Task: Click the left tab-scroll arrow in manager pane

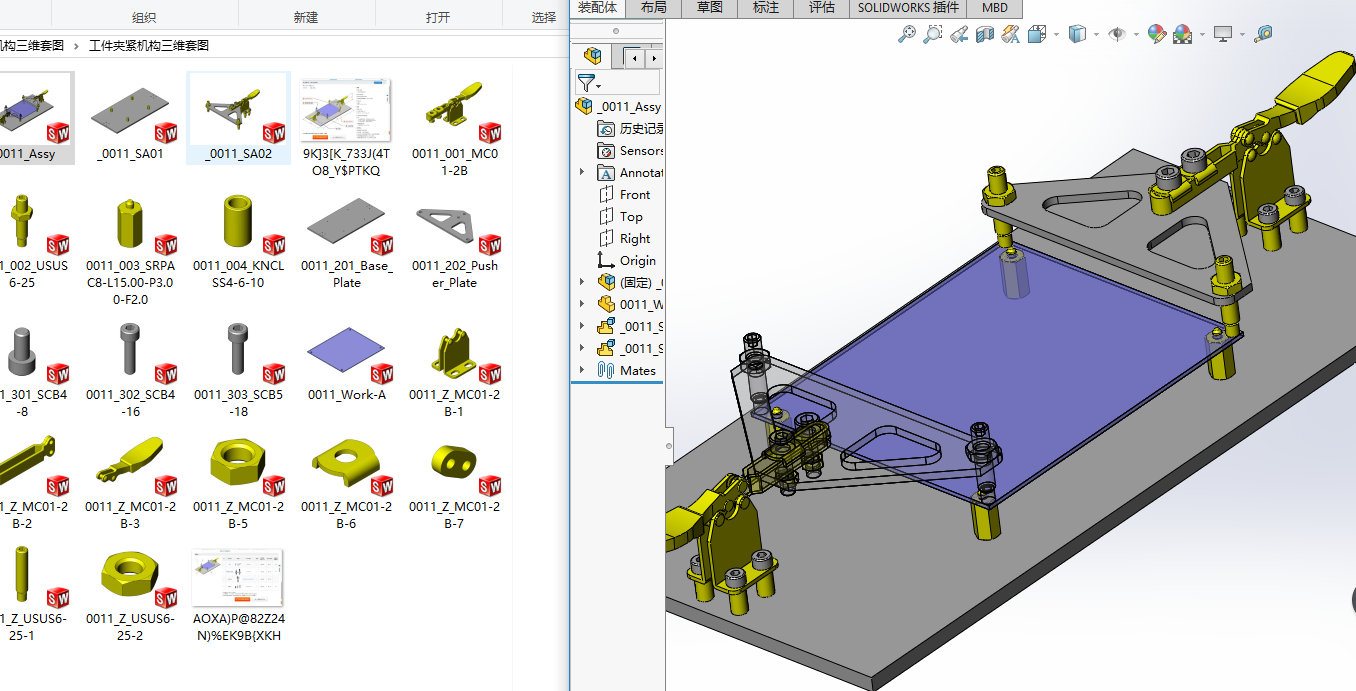Action: point(634,58)
